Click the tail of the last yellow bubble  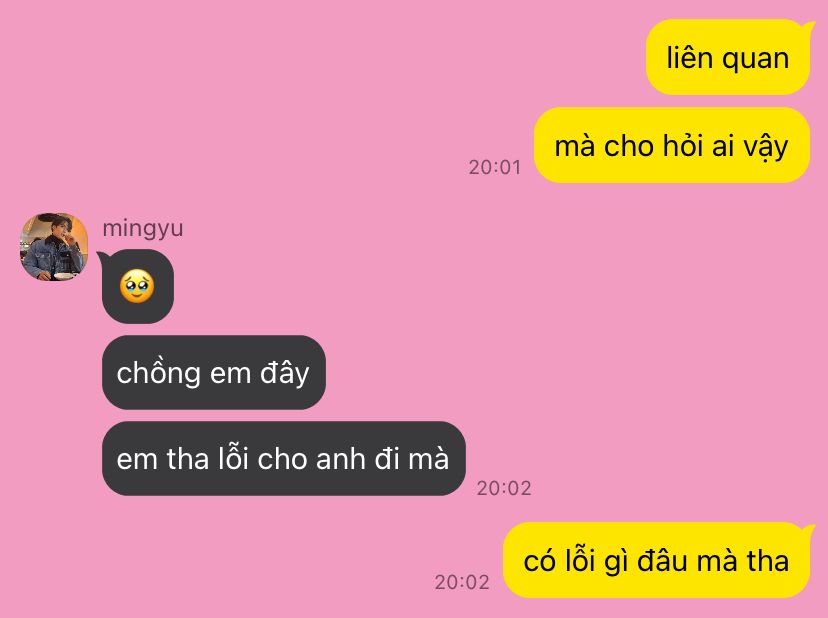808,529
